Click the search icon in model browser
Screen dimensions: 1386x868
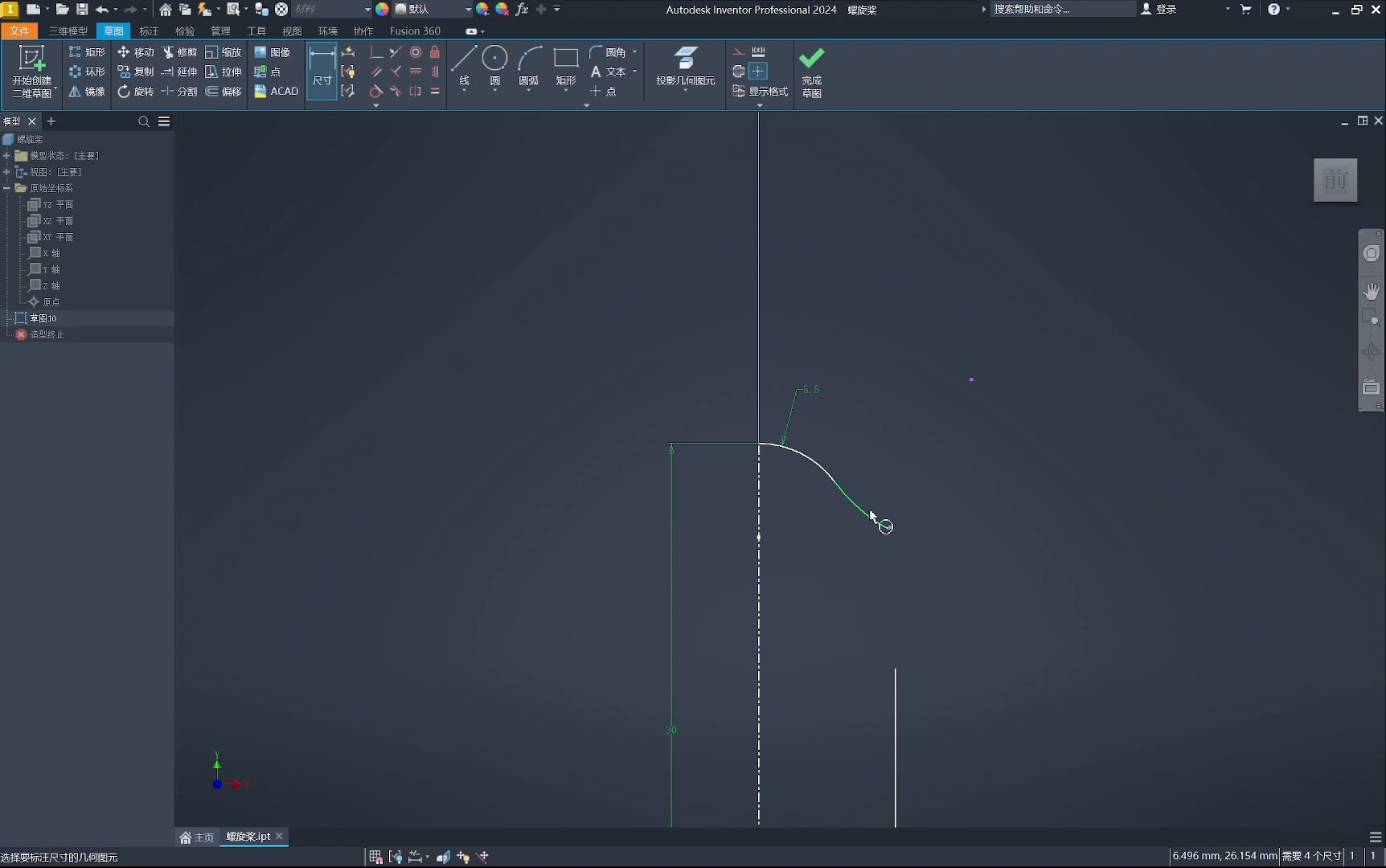tap(144, 121)
